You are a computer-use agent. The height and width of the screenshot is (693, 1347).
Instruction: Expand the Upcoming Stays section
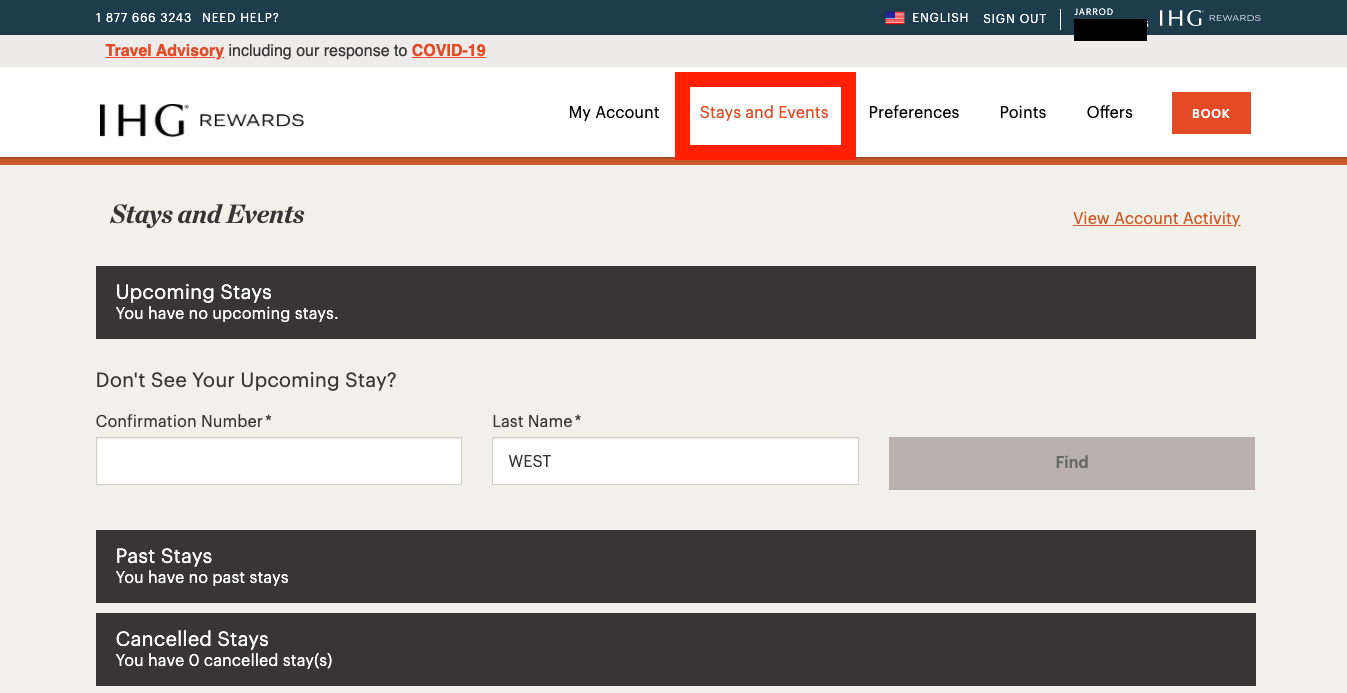tap(676, 302)
